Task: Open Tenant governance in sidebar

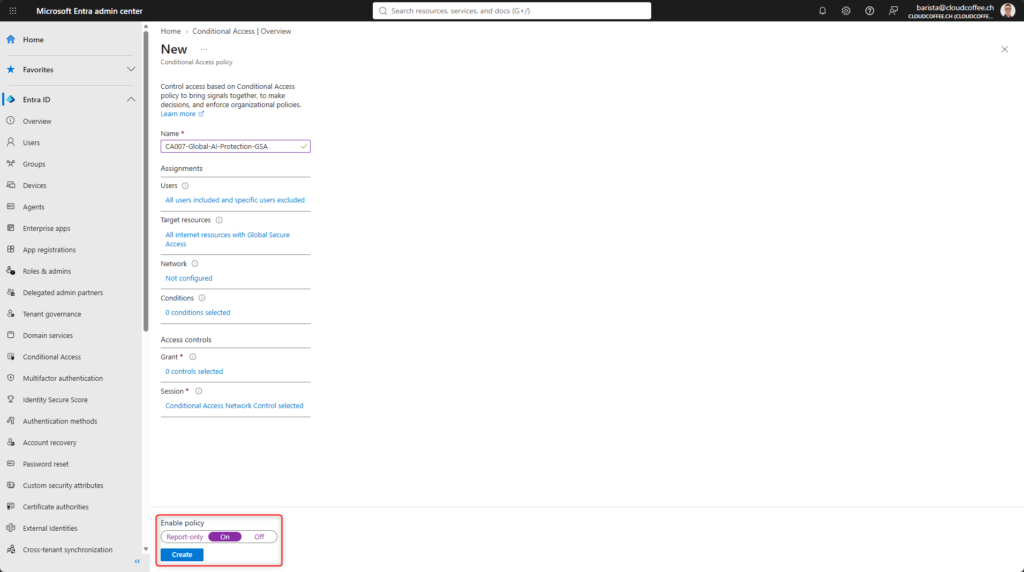Action: [52, 314]
